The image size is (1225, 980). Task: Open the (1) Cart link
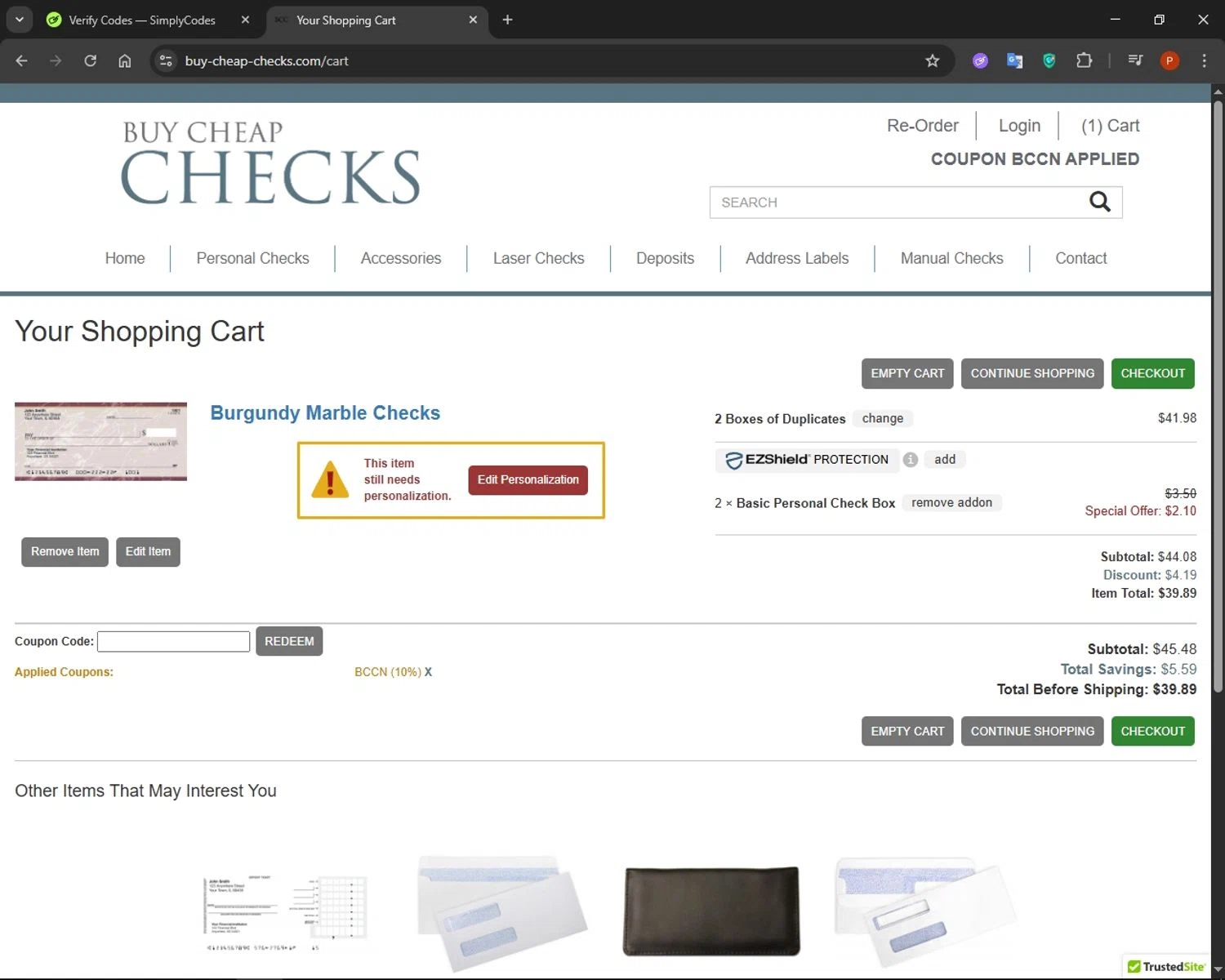(1110, 126)
